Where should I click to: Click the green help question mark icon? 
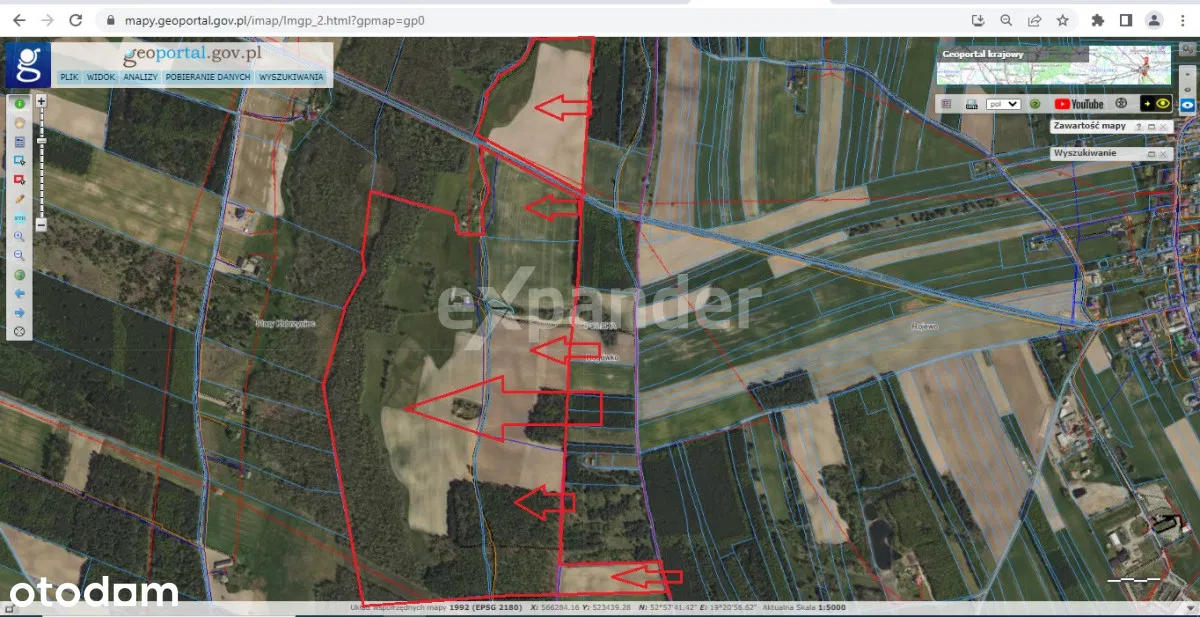pos(1035,104)
